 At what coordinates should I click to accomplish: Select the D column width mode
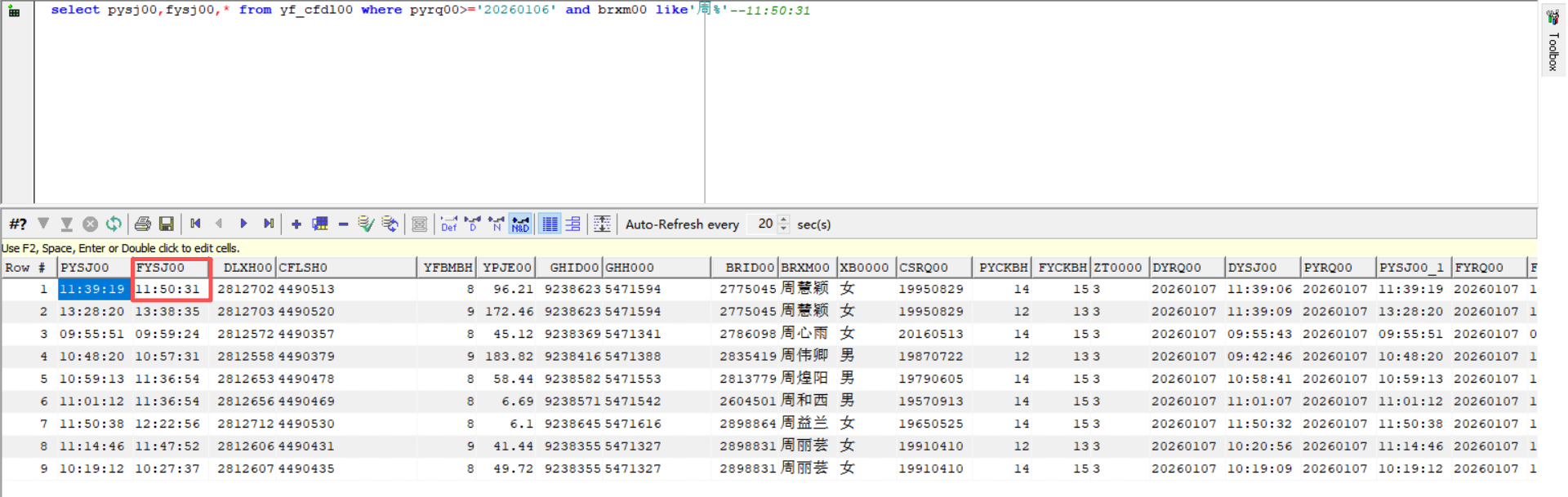click(x=472, y=224)
